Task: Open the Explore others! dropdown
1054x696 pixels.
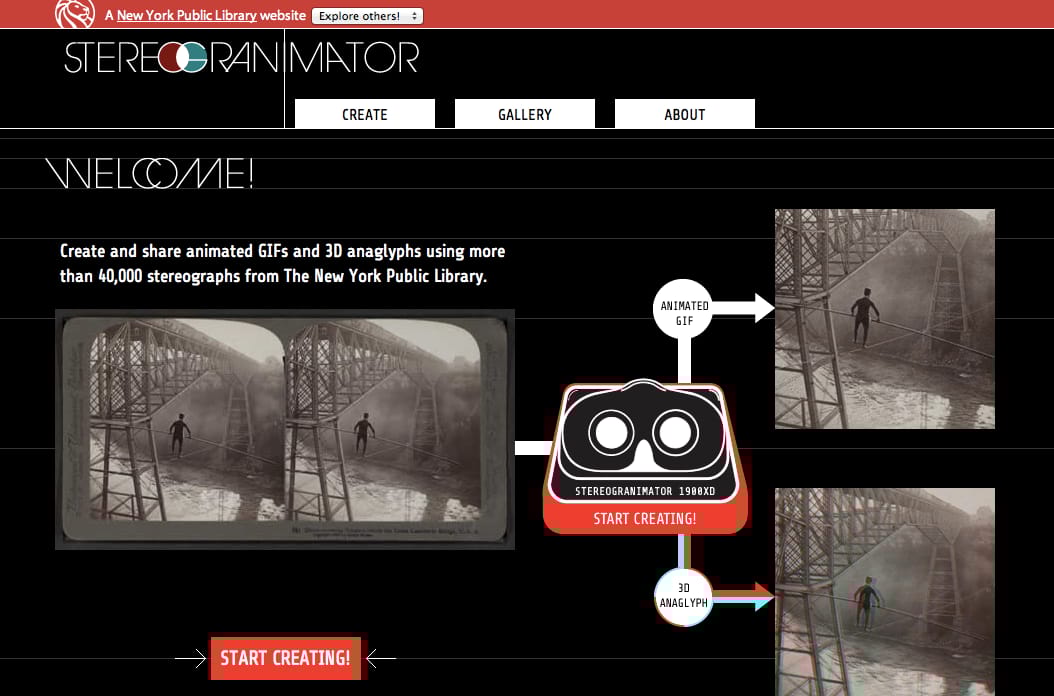Action: [x=367, y=15]
